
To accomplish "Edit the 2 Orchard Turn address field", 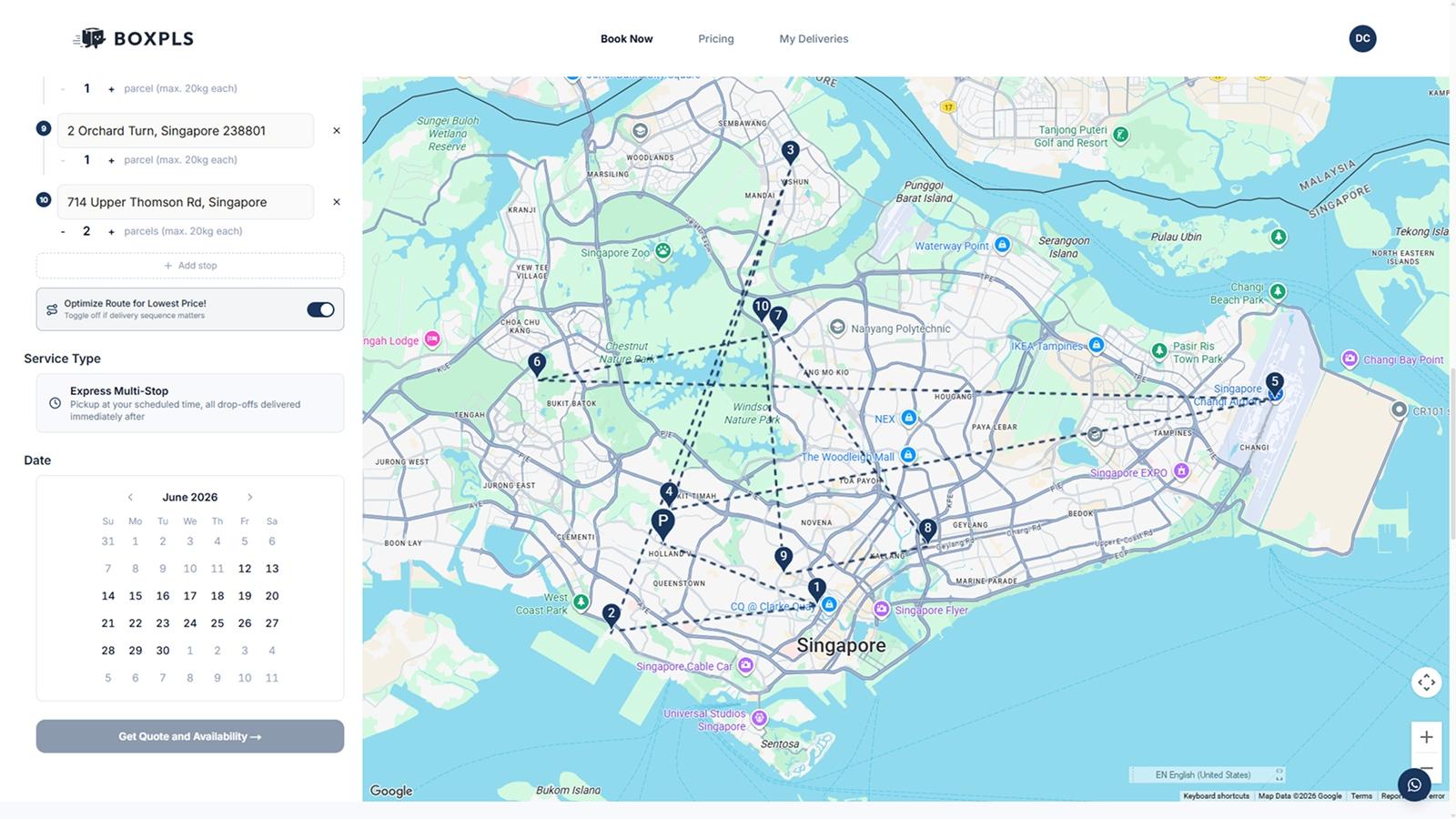I will 186,130.
